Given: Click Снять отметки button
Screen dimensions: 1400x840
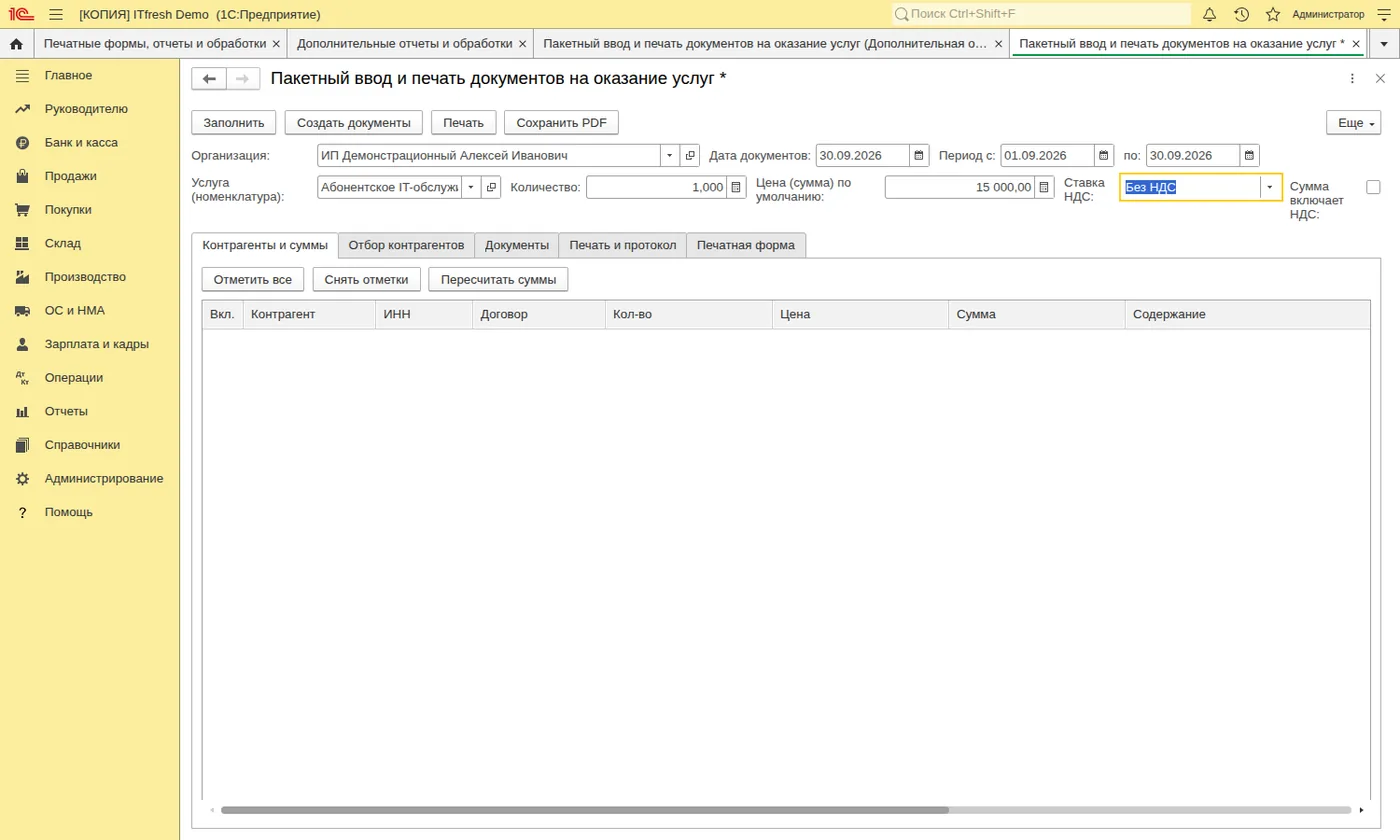Looking at the screenshot, I should click(367, 280).
